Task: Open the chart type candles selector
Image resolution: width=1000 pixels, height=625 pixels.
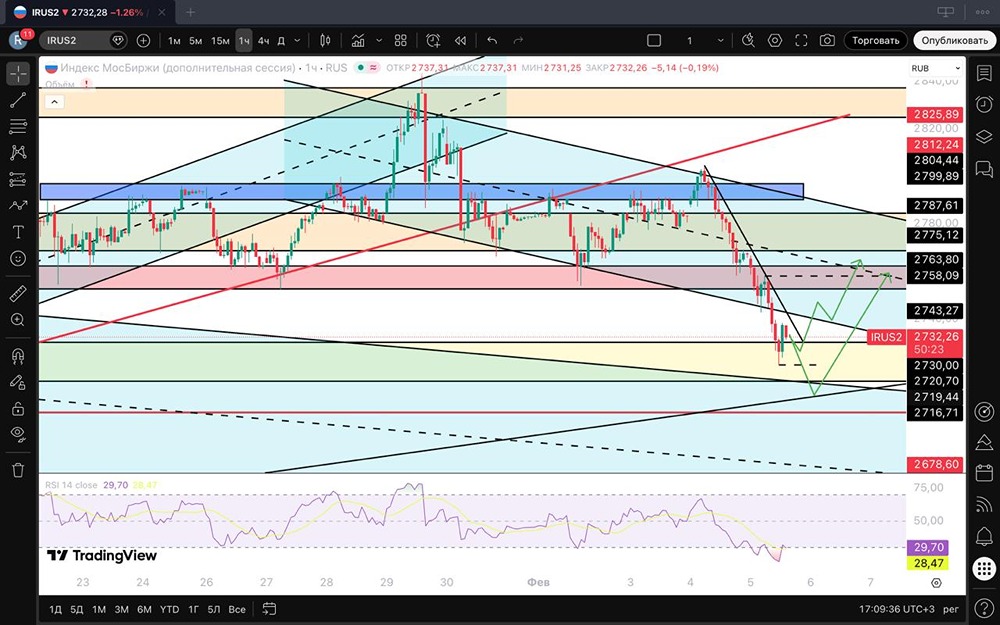Action: pos(325,40)
